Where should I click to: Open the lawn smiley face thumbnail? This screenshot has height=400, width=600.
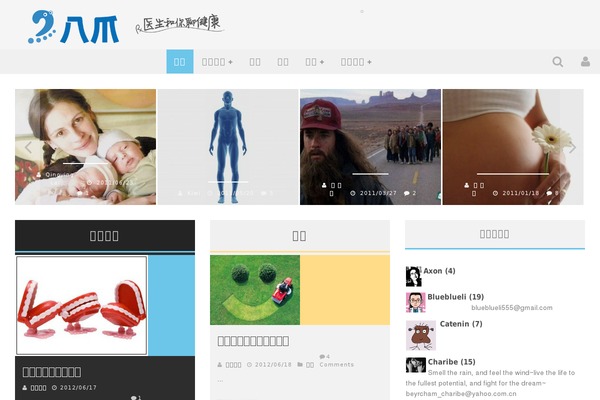point(255,290)
